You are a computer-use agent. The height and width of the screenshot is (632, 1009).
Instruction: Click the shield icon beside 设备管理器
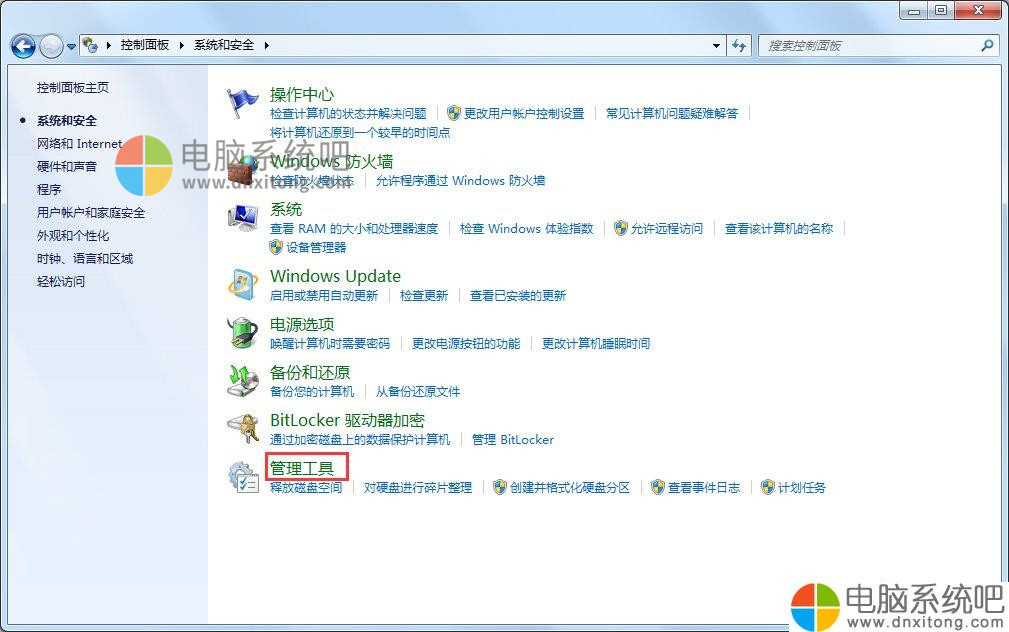276,247
